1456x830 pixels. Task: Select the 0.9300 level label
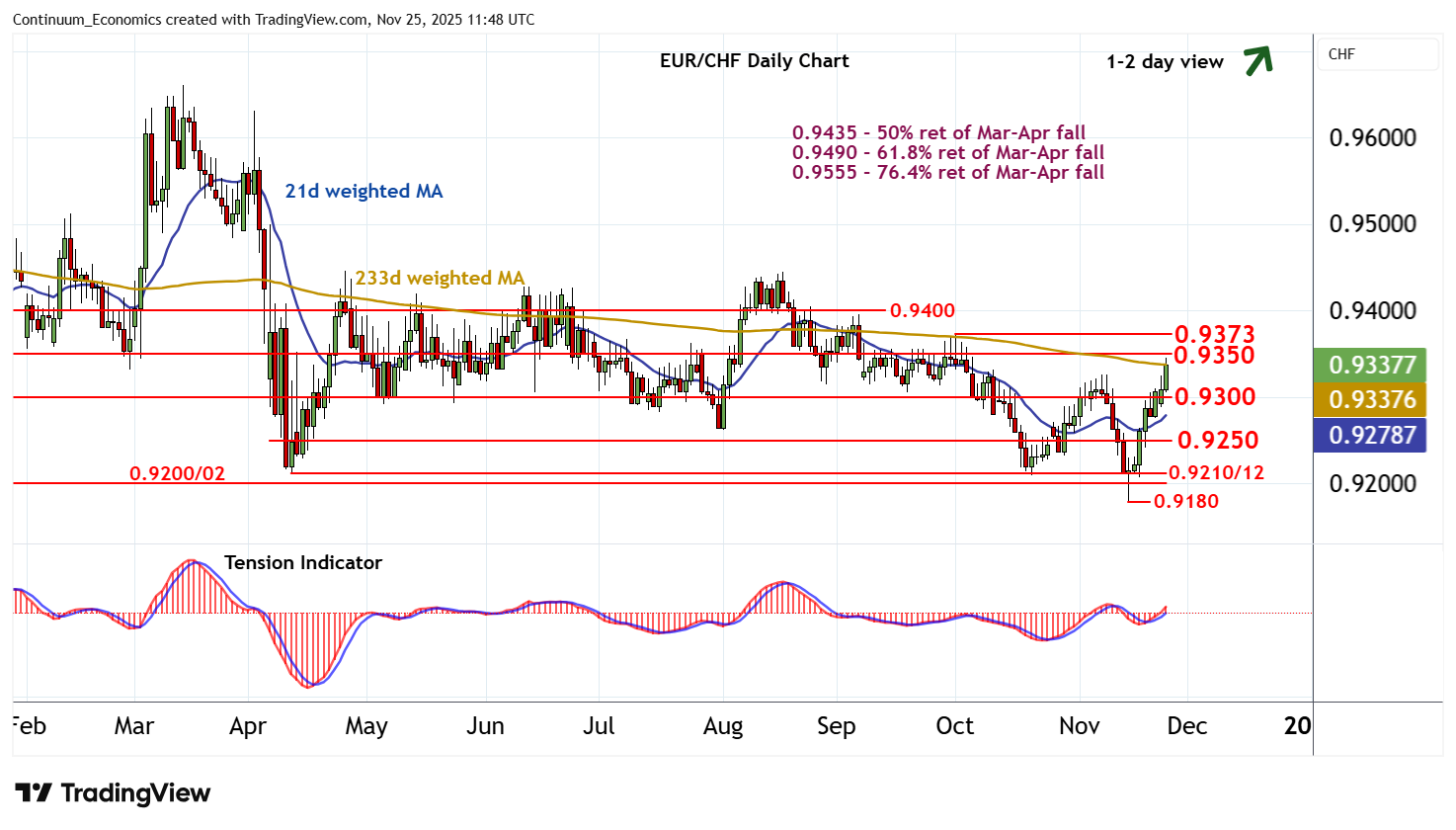pos(1214,397)
